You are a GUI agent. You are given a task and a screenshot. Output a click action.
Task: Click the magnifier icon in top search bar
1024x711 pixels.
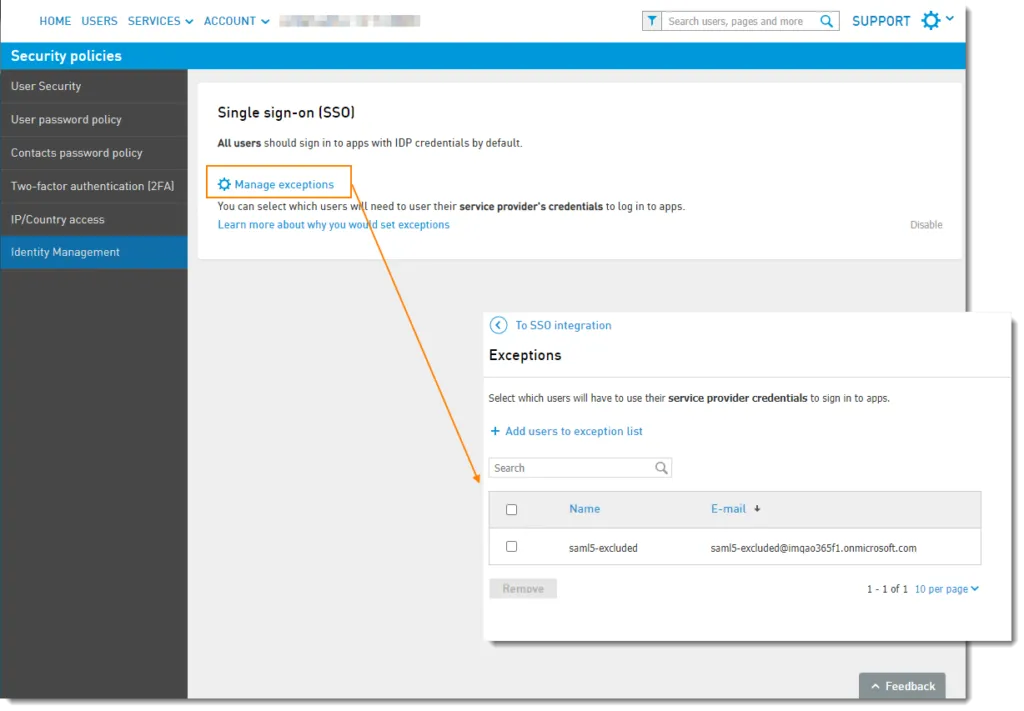coord(826,21)
